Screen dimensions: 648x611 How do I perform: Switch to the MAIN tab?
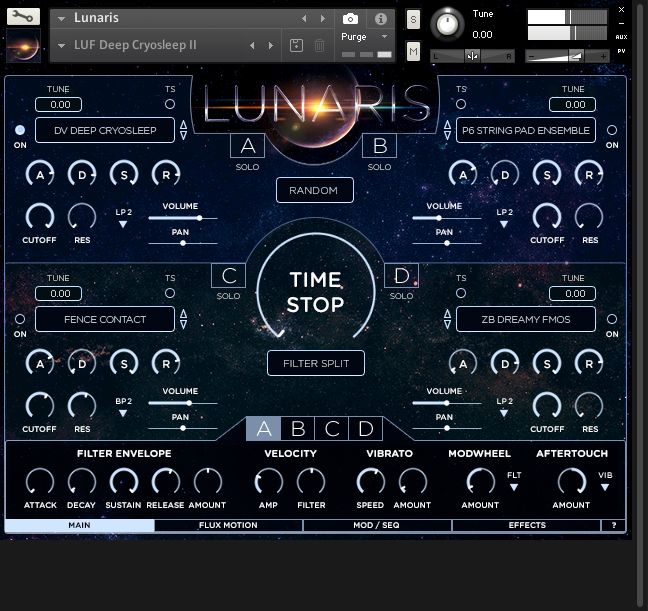[x=79, y=525]
